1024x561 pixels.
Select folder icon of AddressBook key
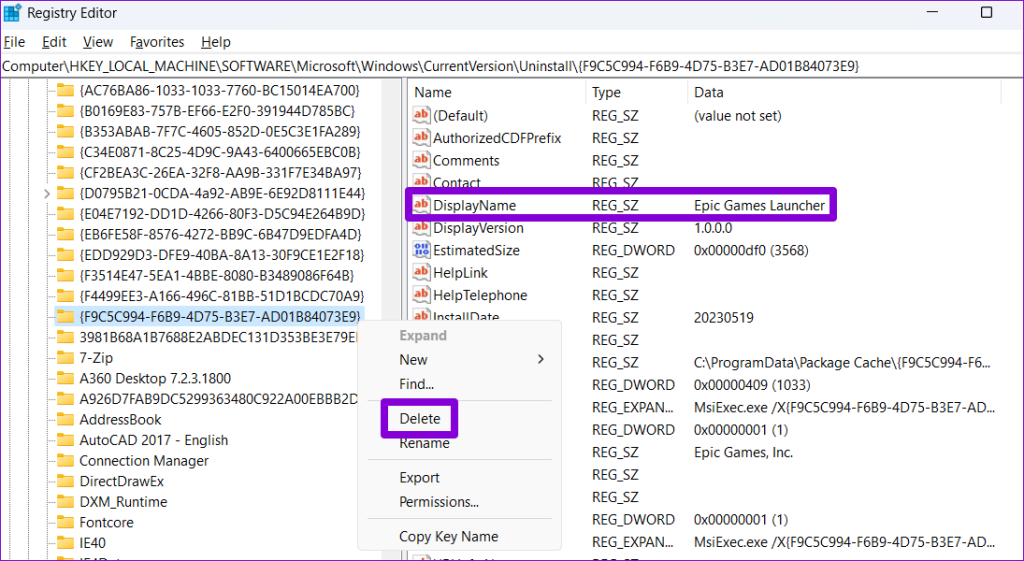coord(65,419)
